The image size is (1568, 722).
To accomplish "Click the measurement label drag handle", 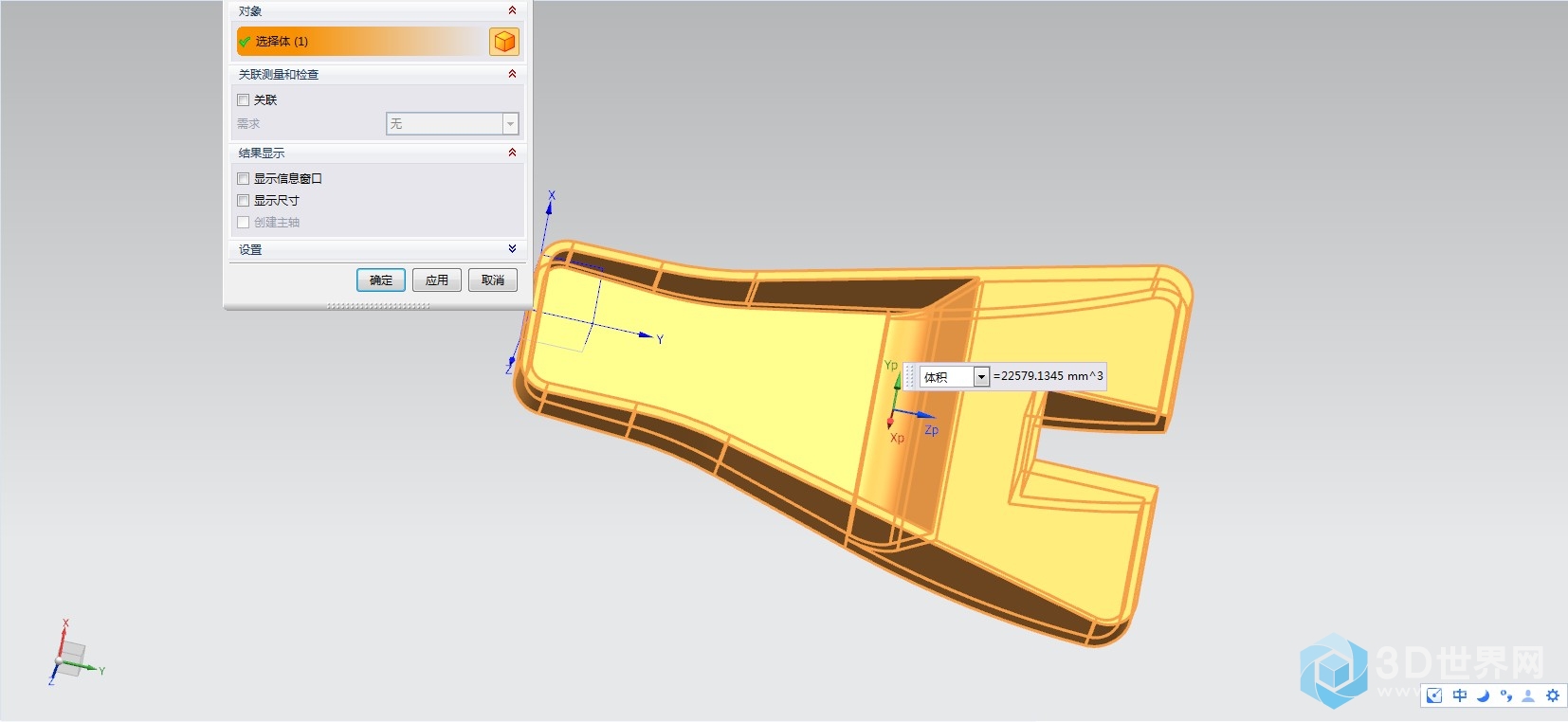I will pos(910,376).
